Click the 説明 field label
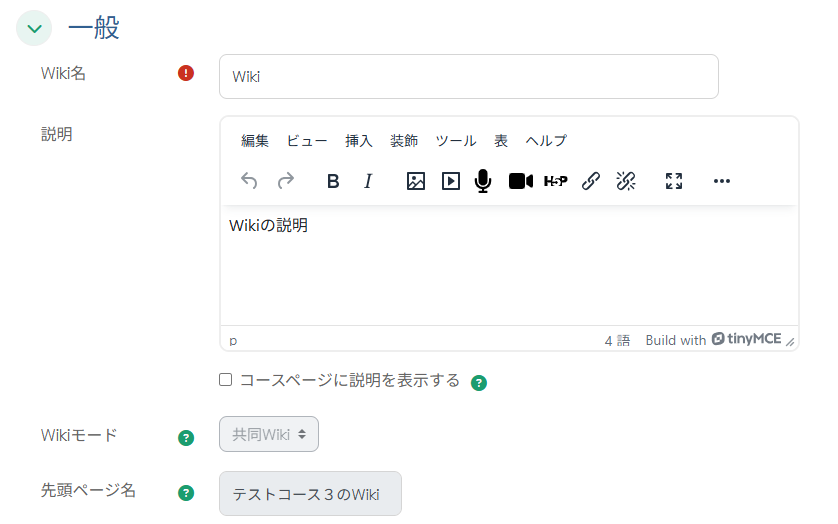 coord(57,134)
